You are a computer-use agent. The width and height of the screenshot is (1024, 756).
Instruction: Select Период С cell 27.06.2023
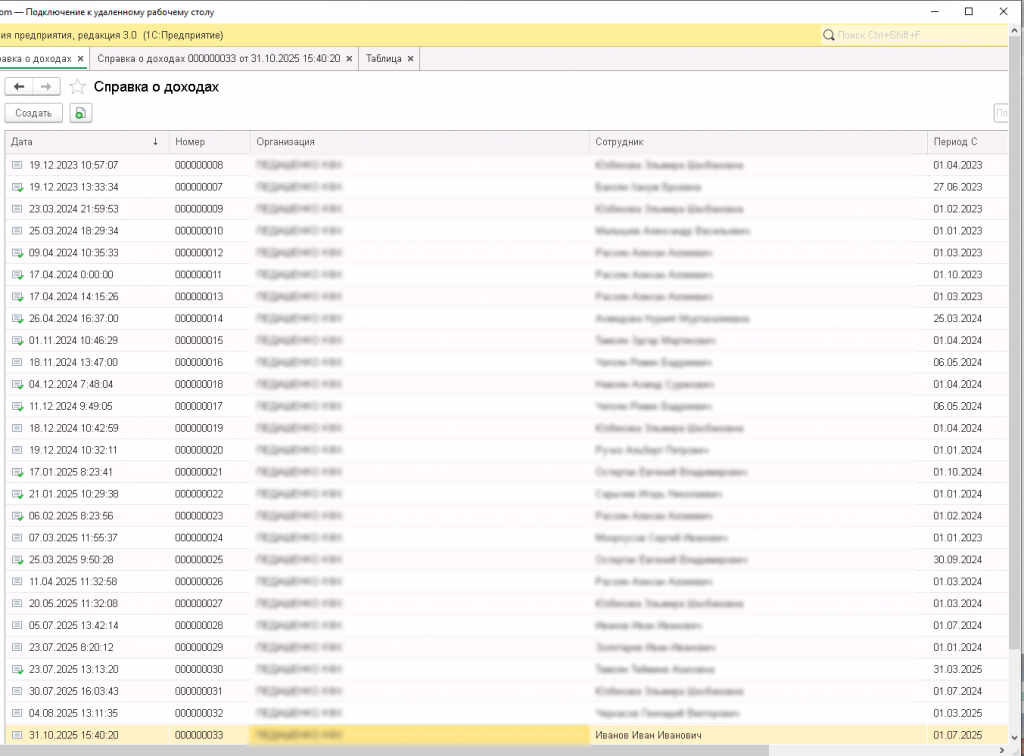point(967,187)
